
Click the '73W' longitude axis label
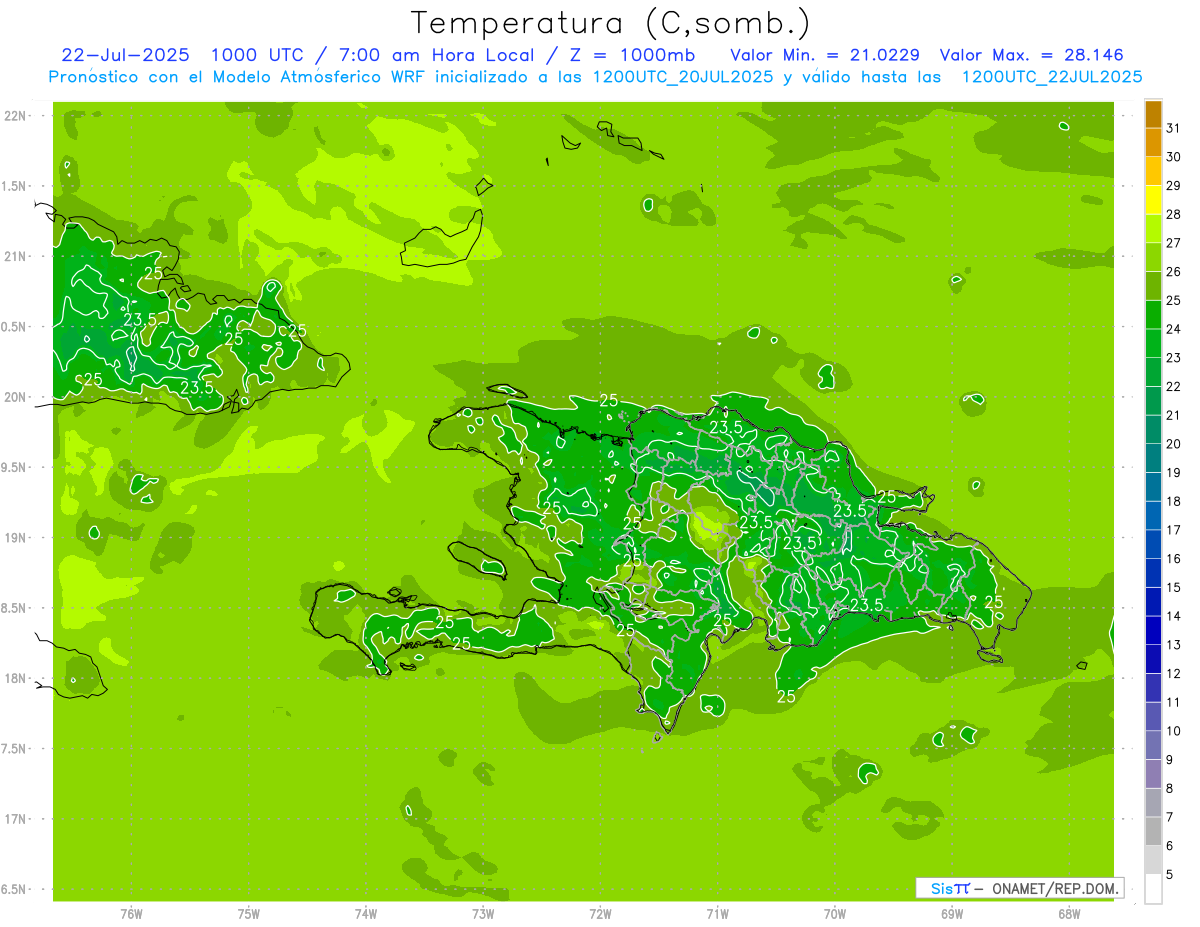(x=483, y=915)
